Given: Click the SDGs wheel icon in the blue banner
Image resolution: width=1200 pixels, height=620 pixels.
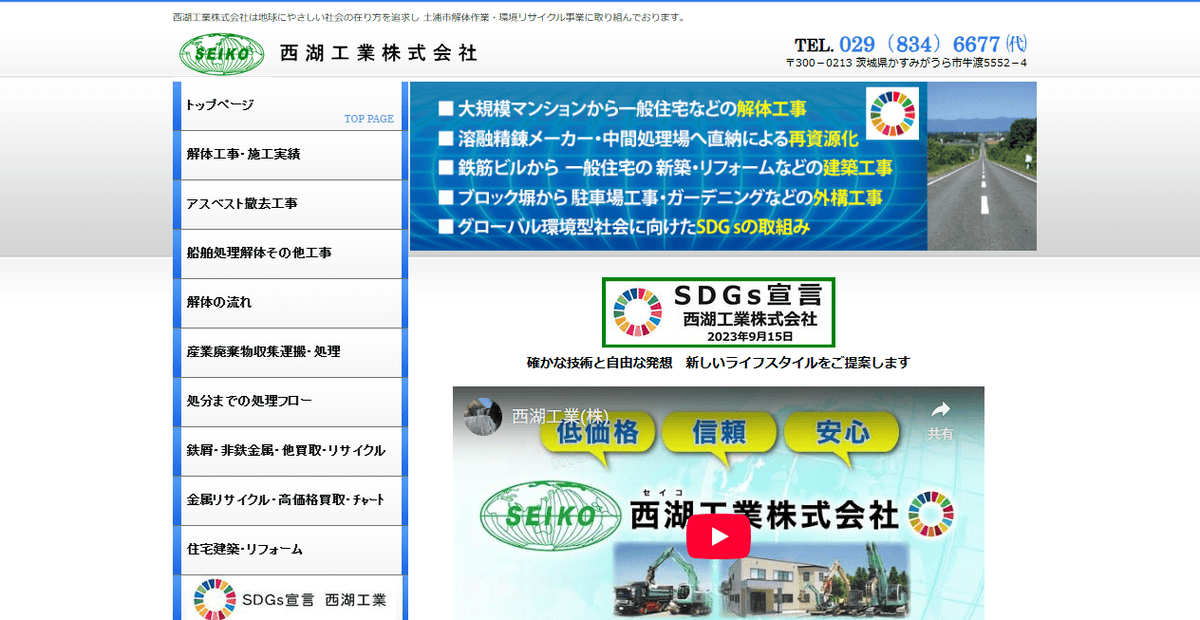Looking at the screenshot, I should pos(891,114).
